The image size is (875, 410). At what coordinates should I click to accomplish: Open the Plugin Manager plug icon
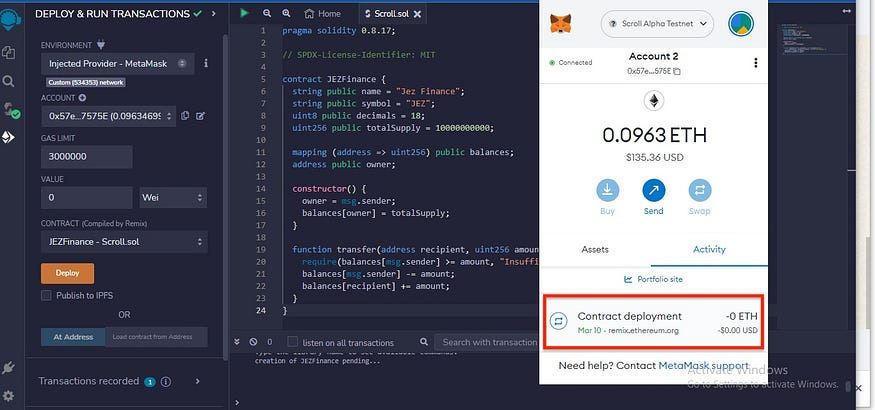(8, 368)
